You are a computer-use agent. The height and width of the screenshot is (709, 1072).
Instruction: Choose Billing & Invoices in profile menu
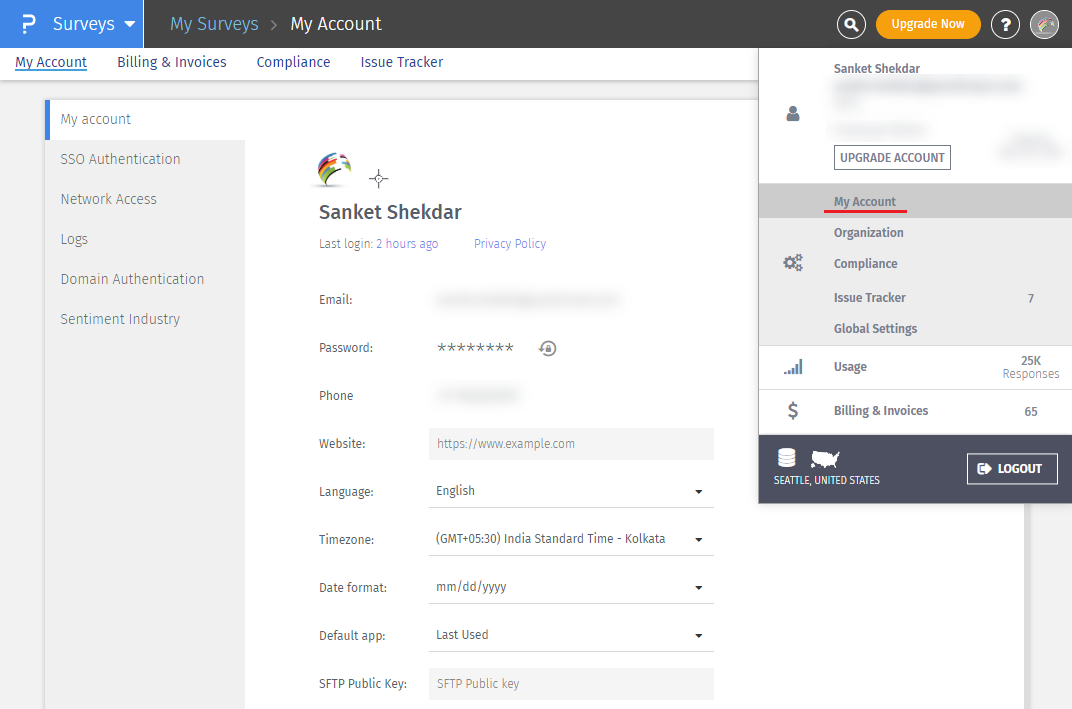click(x=915, y=411)
